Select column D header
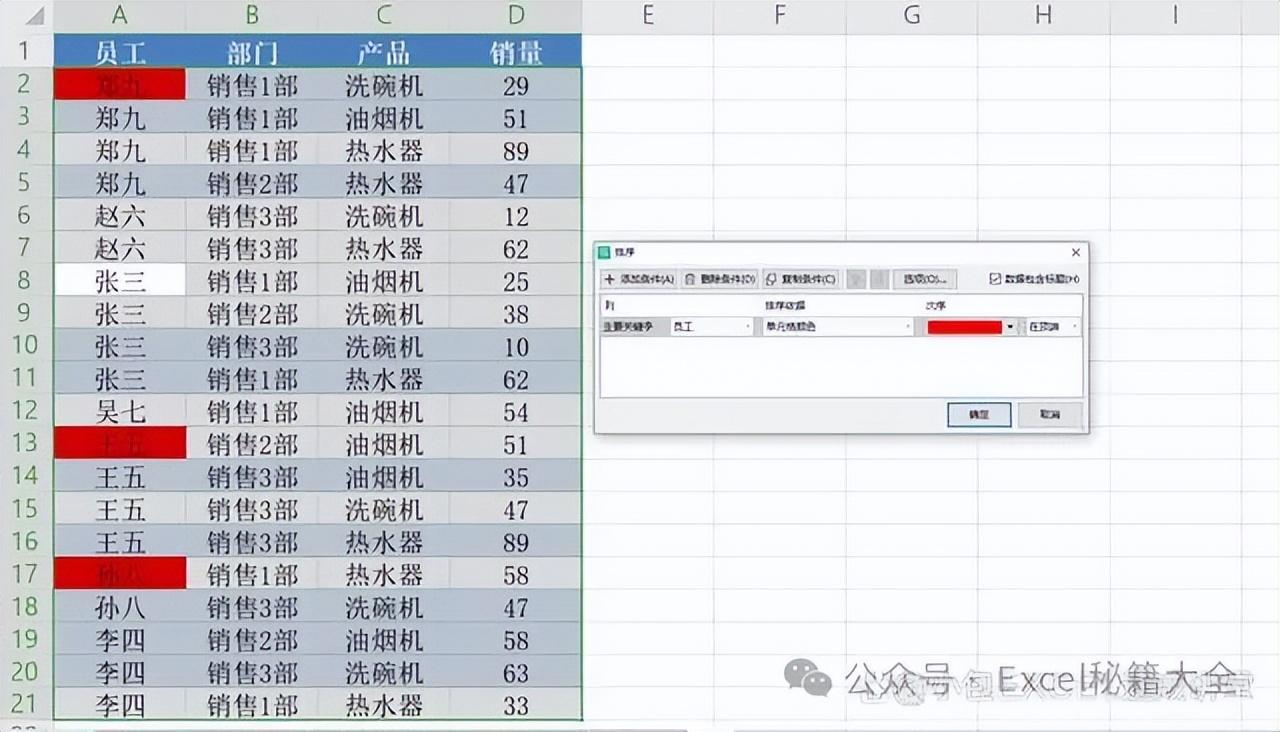Screen dimensions: 1280x732 tap(516, 15)
